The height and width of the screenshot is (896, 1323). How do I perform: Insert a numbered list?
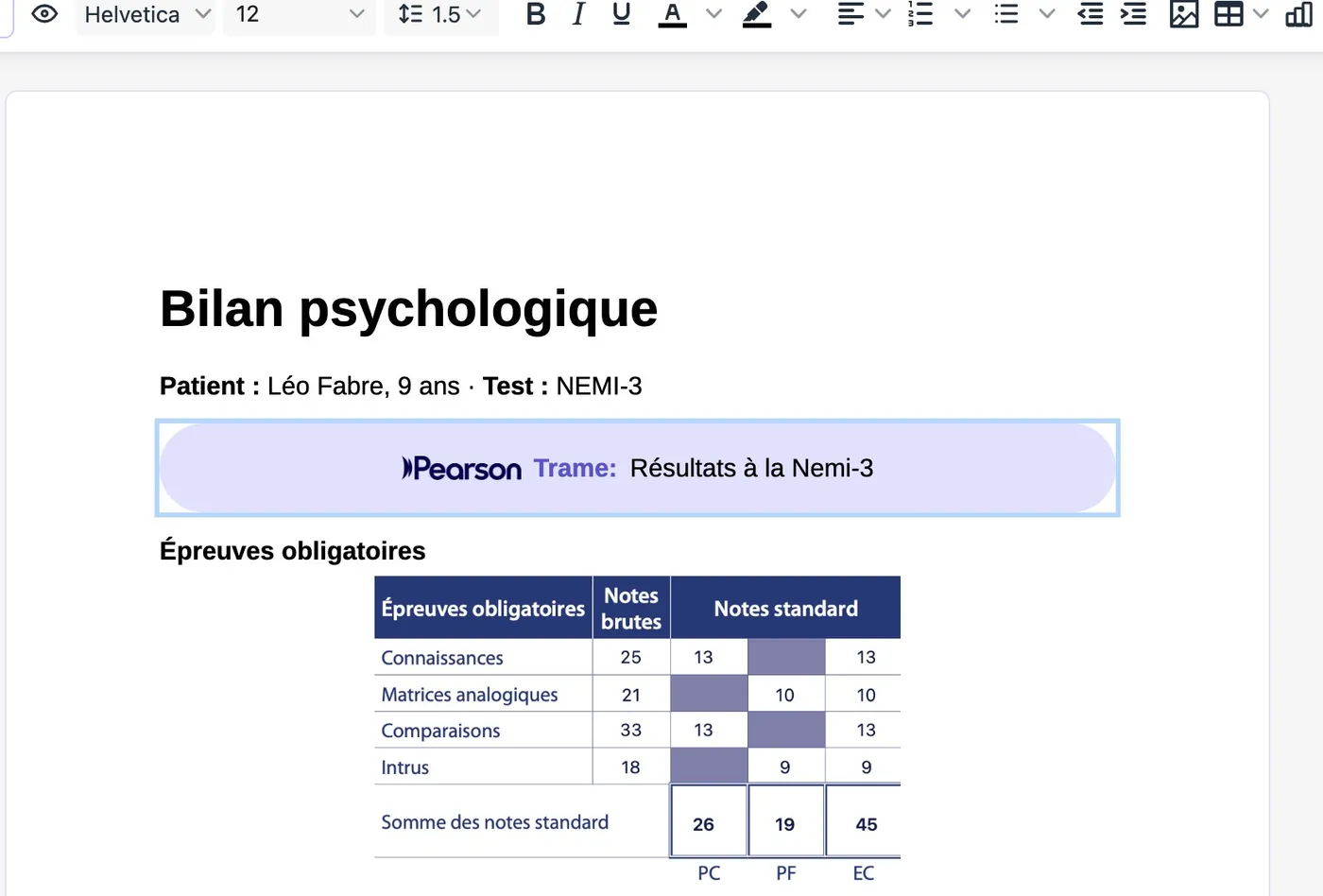920,14
